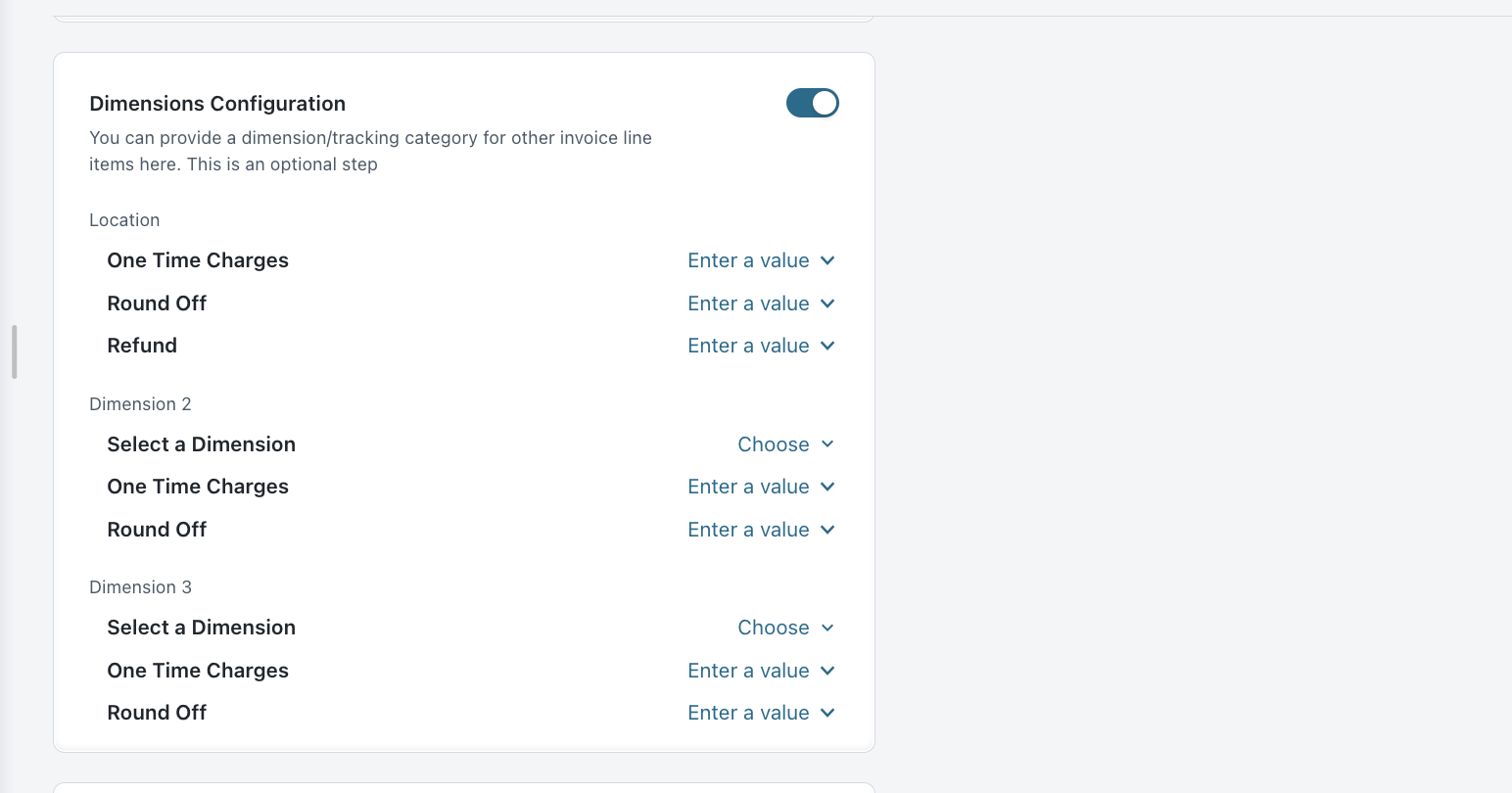This screenshot has height=793, width=1512.
Task: Open Dimension 2 One Time Charges dropdown
Action: [748, 487]
